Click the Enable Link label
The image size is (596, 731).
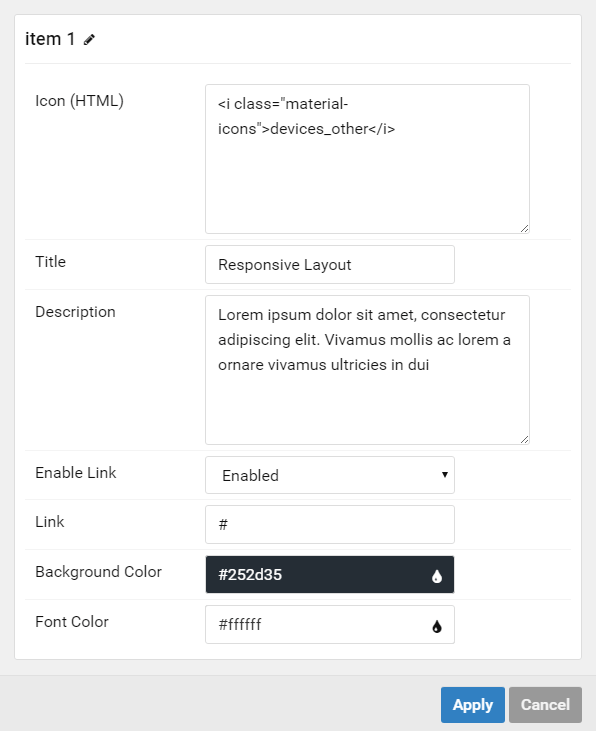(76, 473)
